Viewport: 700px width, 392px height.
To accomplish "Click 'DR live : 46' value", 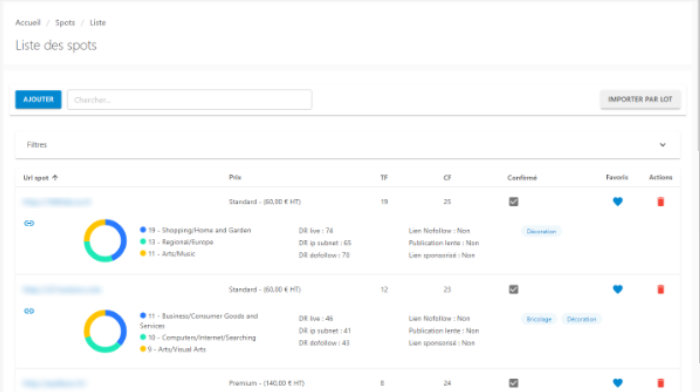I will click(x=316, y=318).
